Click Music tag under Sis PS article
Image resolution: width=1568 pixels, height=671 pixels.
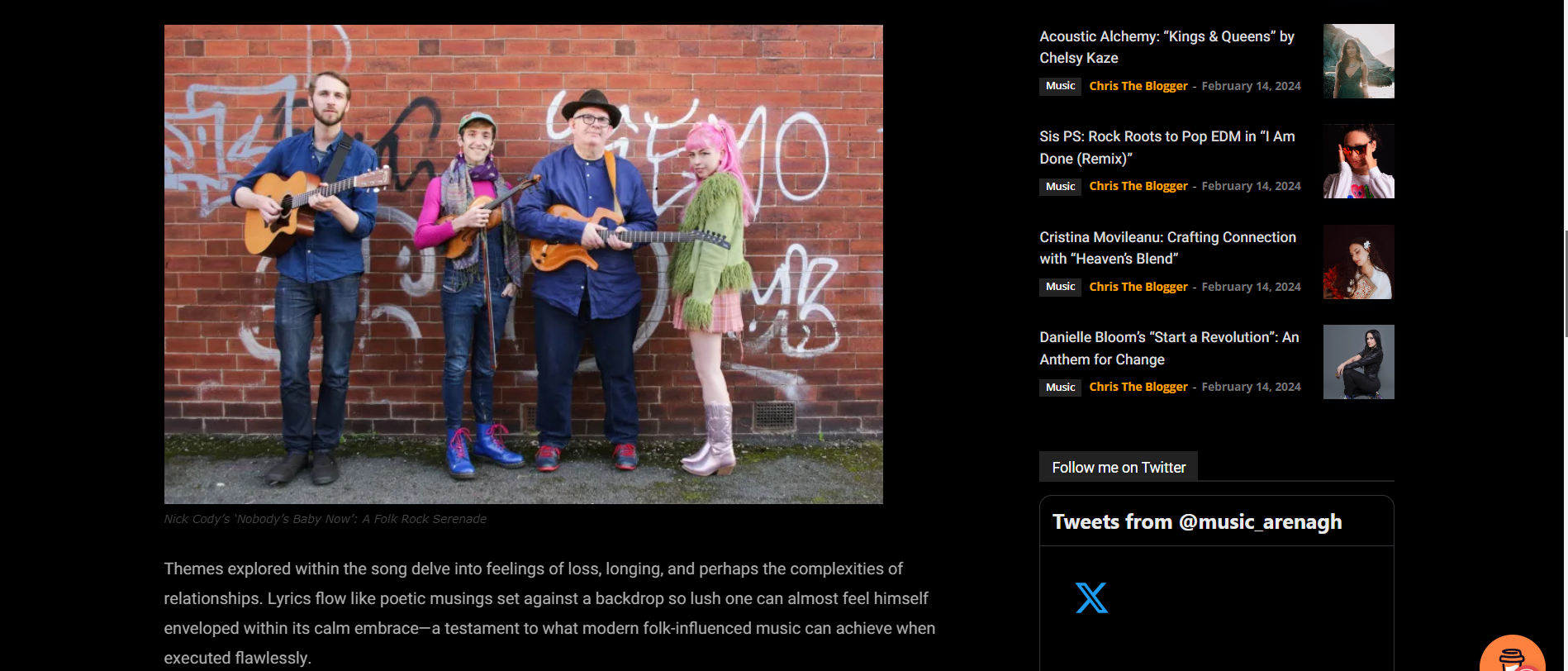coord(1060,187)
